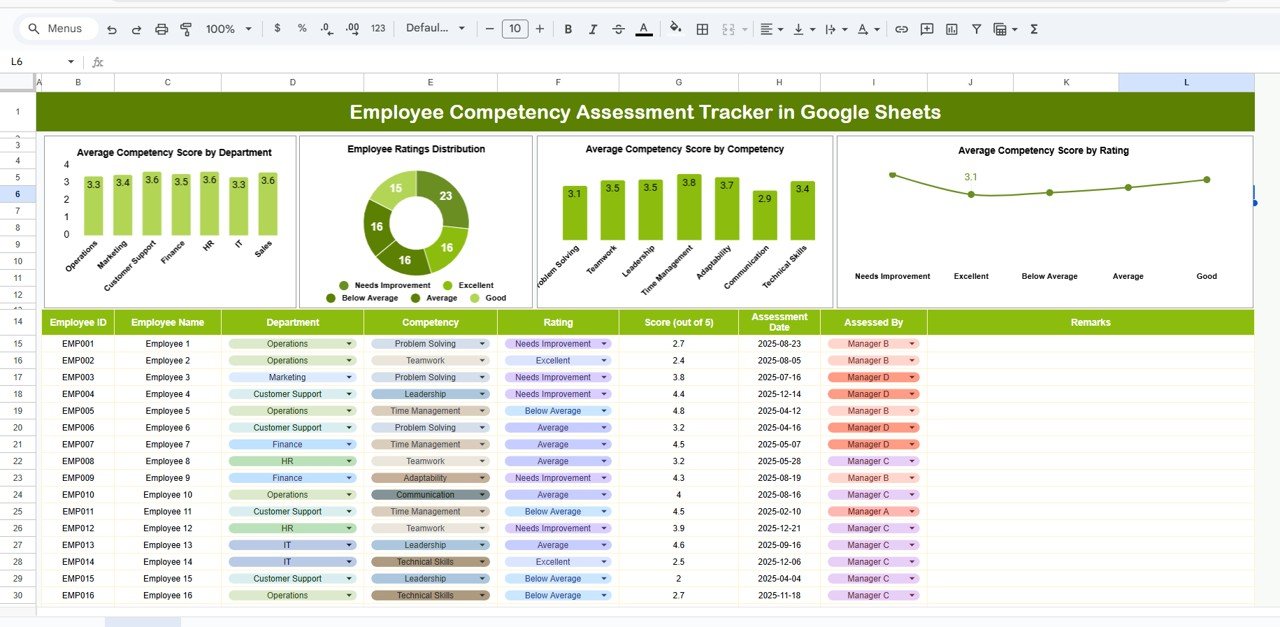Toggle strikethrough formatting
This screenshot has width=1280, height=627.
[x=618, y=28]
